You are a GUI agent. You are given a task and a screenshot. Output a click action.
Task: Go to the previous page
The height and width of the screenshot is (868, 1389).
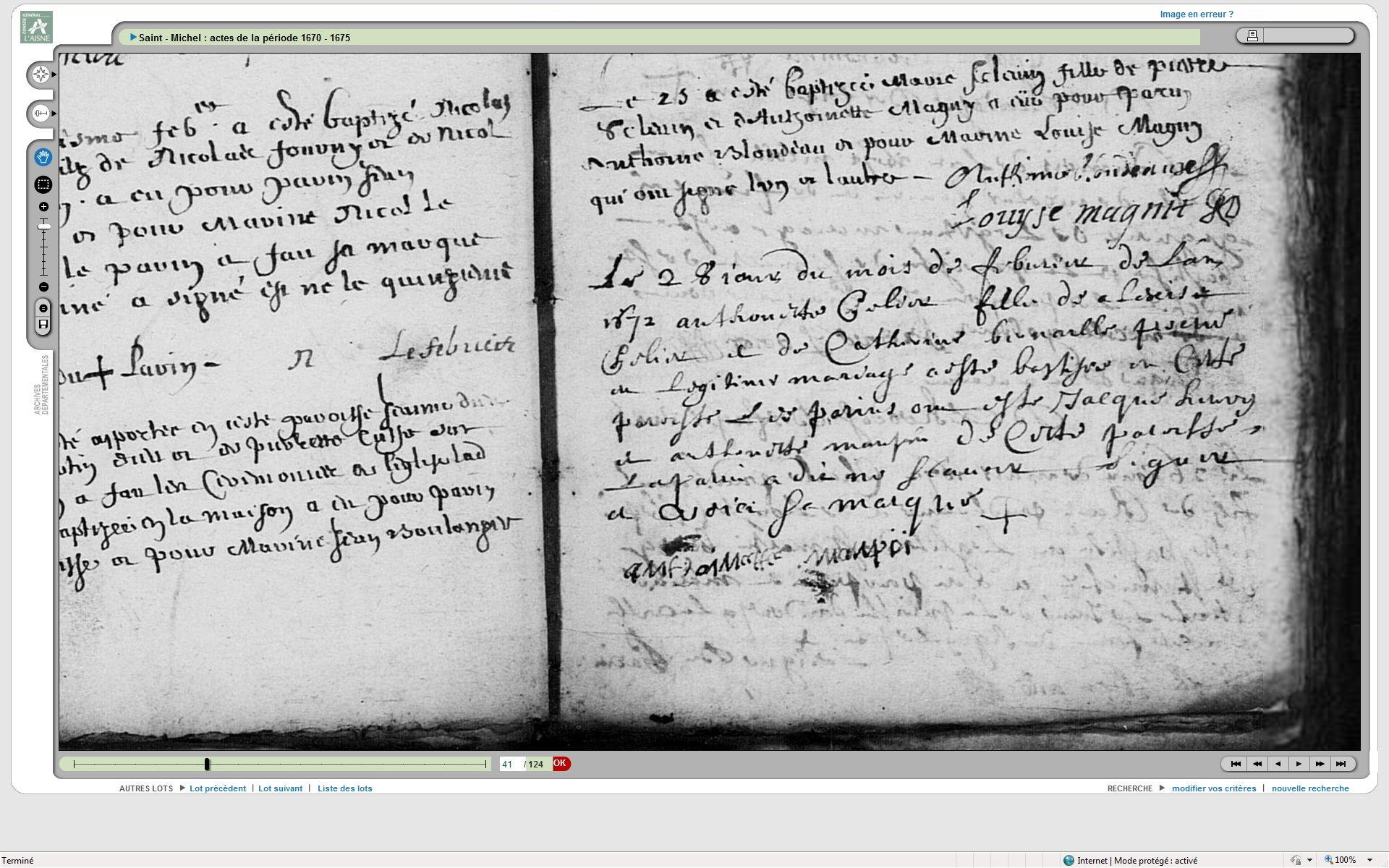[x=1278, y=764]
